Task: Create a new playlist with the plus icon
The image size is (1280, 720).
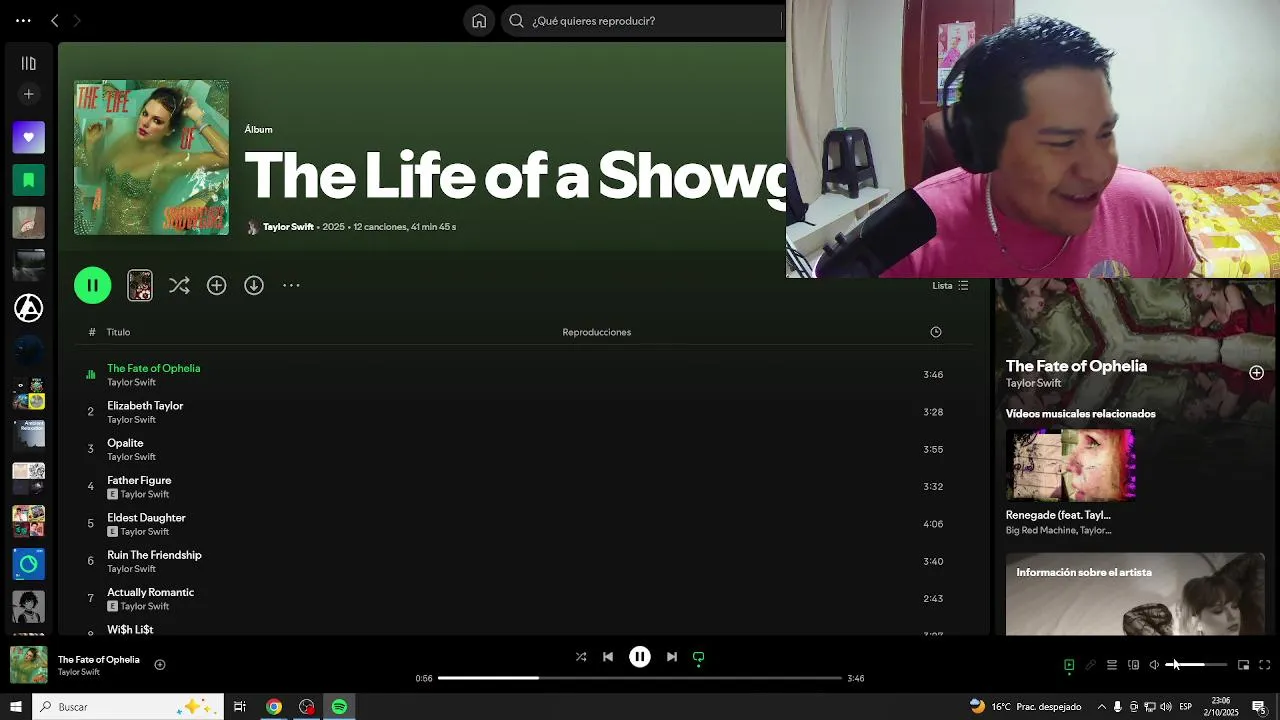Action: [x=29, y=94]
